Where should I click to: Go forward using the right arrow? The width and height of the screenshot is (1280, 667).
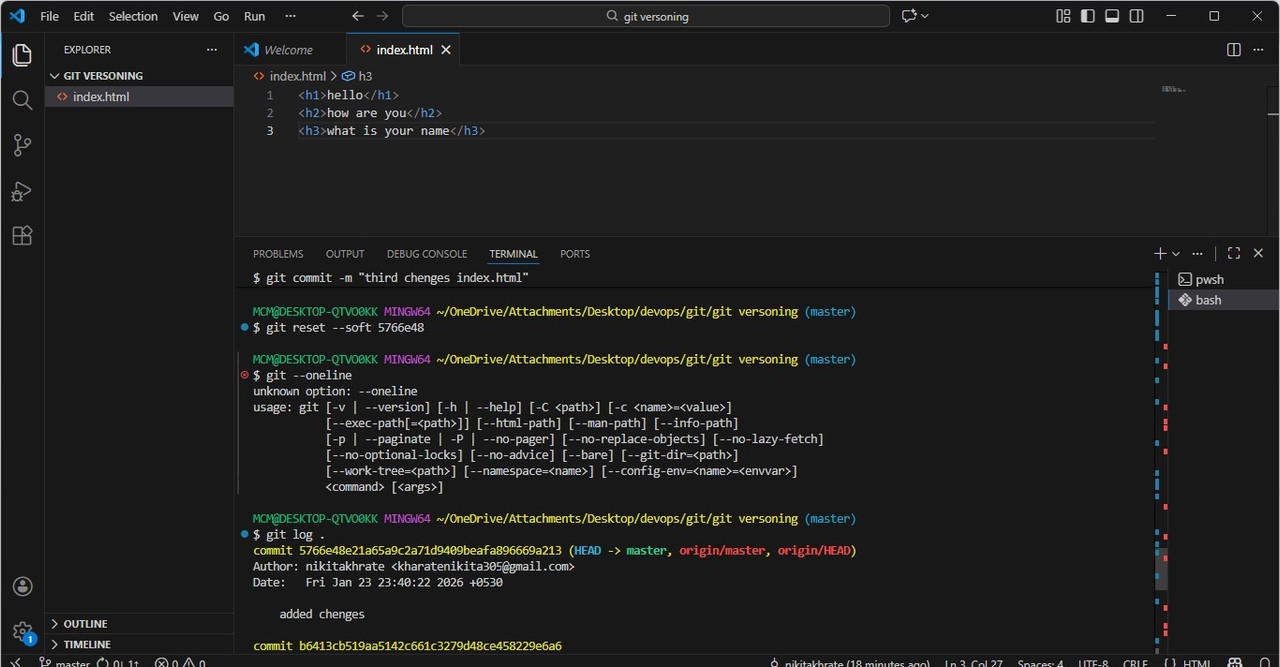click(382, 16)
